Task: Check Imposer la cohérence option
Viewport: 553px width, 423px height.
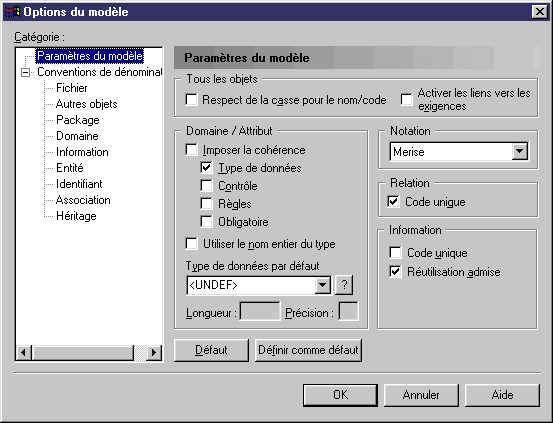Action: (x=192, y=150)
